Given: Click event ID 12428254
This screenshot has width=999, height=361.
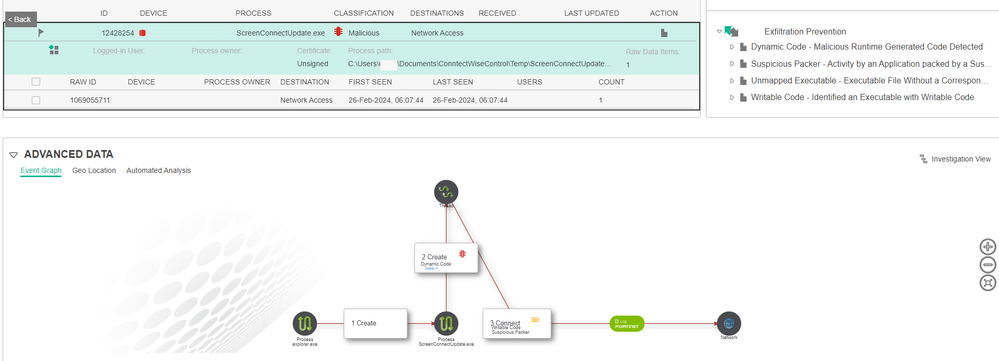Looking at the screenshot, I should tap(118, 32).
